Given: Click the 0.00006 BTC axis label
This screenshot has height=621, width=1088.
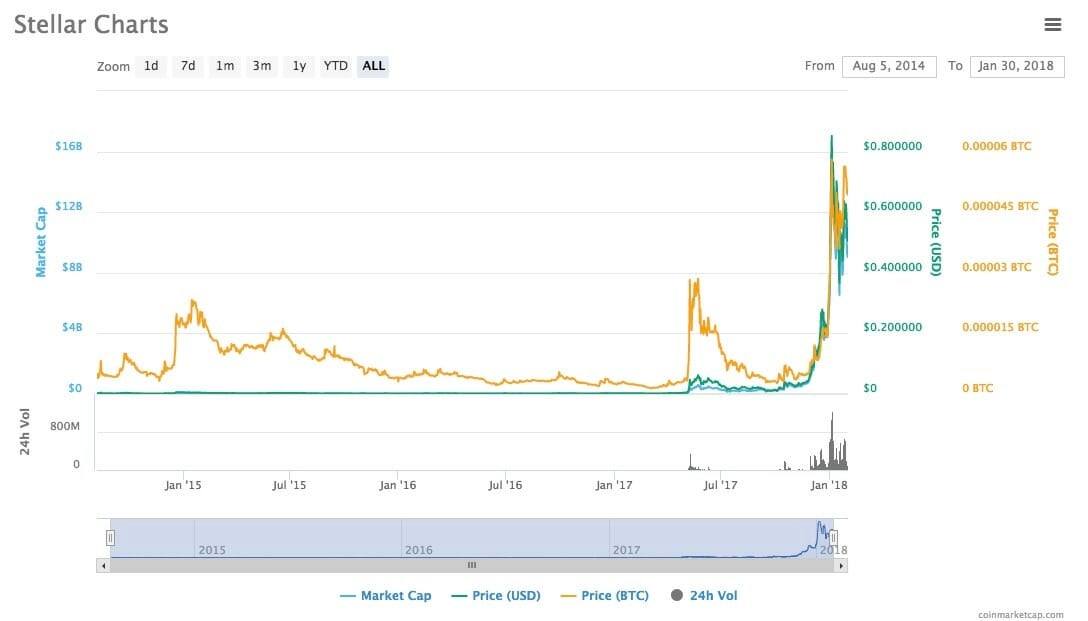Looking at the screenshot, I should tap(996, 146).
